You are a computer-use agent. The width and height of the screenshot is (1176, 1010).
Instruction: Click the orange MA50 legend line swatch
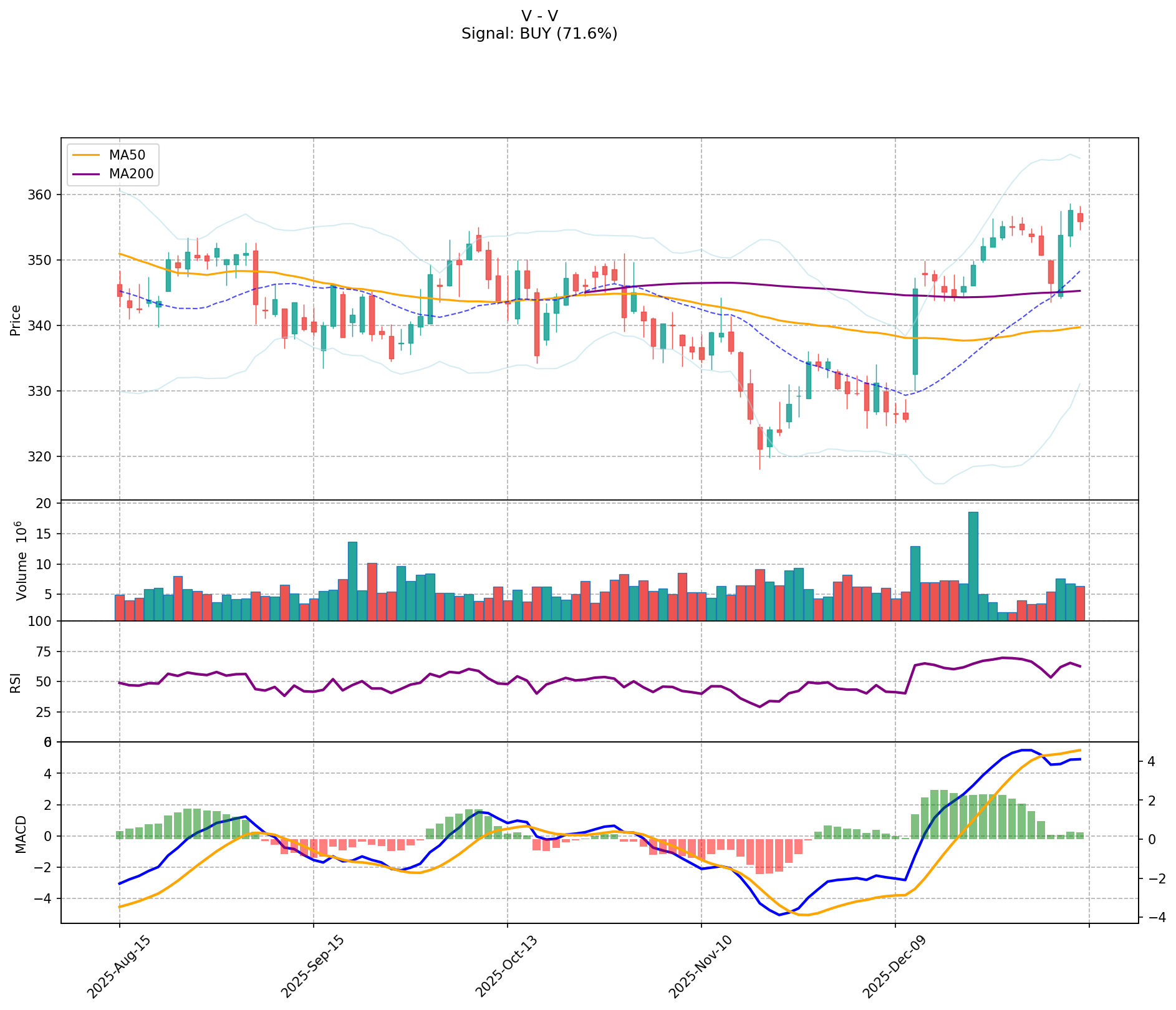coord(85,155)
